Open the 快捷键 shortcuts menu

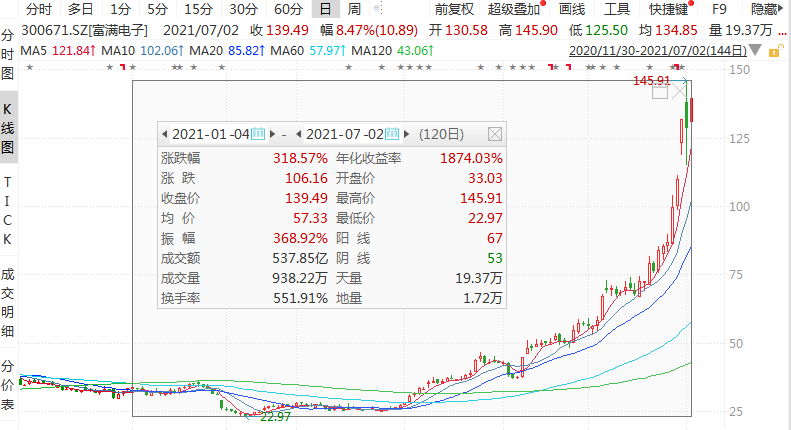coord(668,9)
